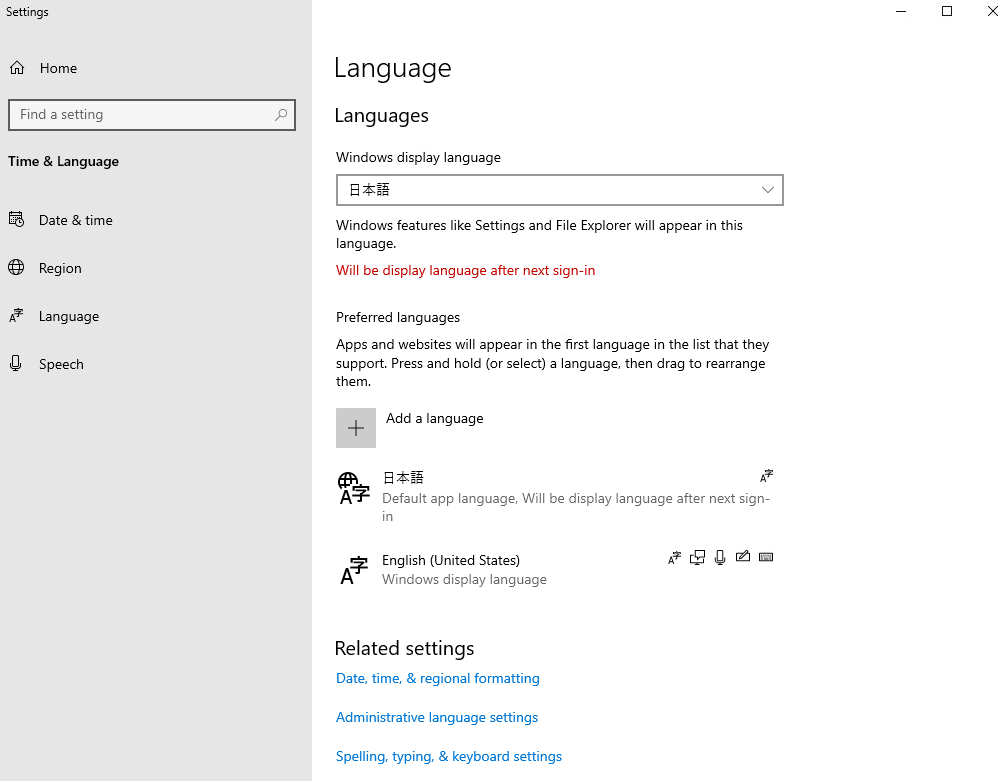Click the Home icon in the sidebar
This screenshot has height=781, width=1003.
[x=17, y=67]
